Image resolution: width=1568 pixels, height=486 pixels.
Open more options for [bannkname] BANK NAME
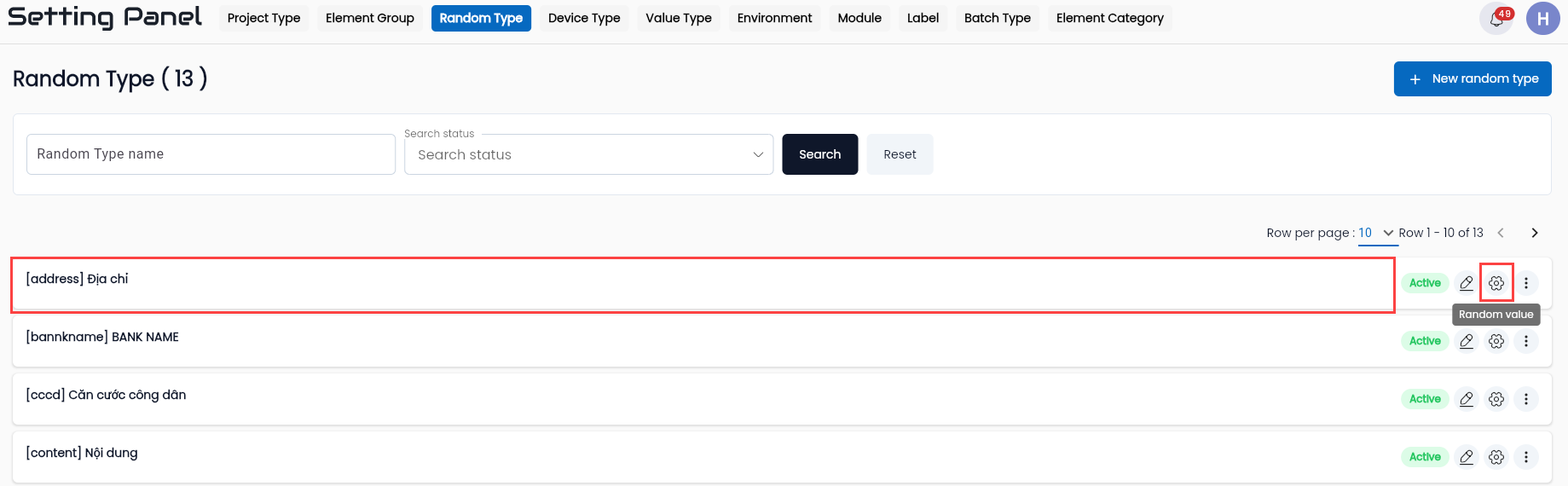click(x=1526, y=341)
